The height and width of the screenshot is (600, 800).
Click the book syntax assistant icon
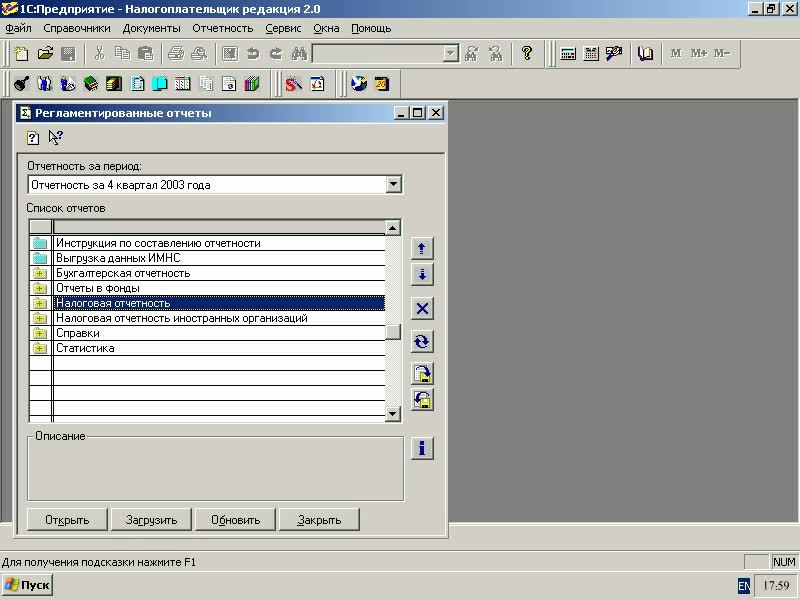pos(645,54)
